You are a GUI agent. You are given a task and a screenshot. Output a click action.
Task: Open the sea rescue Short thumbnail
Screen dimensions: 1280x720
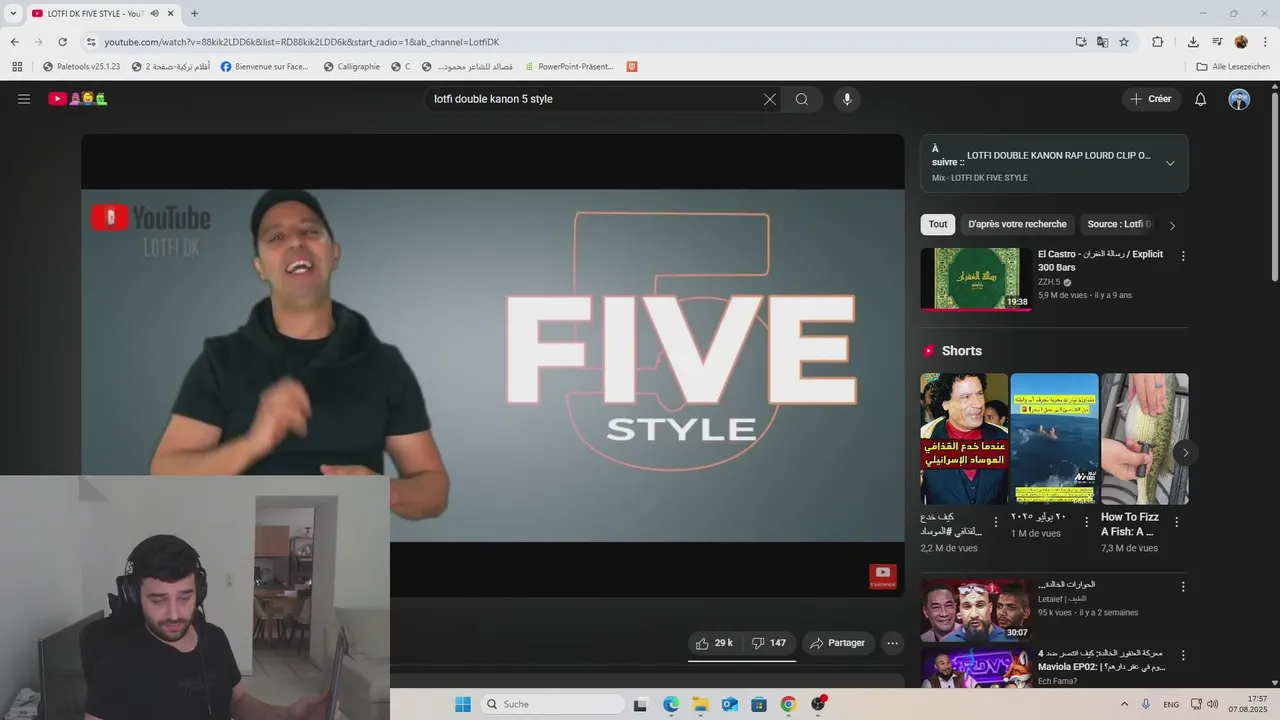[1054, 439]
